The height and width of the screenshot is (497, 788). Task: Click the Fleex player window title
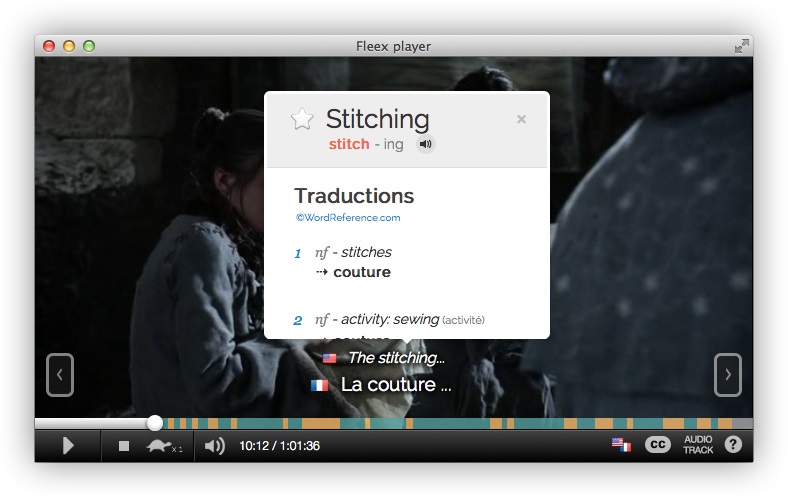[x=393, y=46]
